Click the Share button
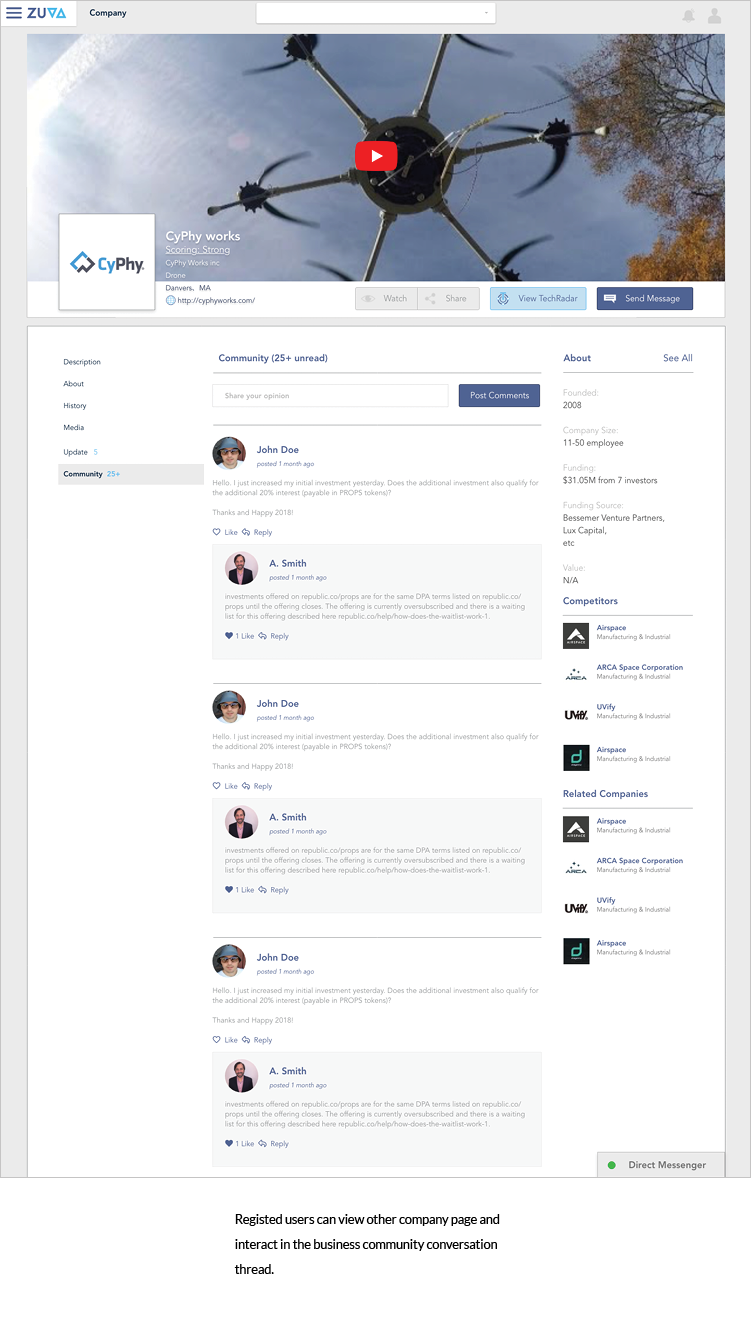The width and height of the screenshot is (751, 1331). pos(448,298)
